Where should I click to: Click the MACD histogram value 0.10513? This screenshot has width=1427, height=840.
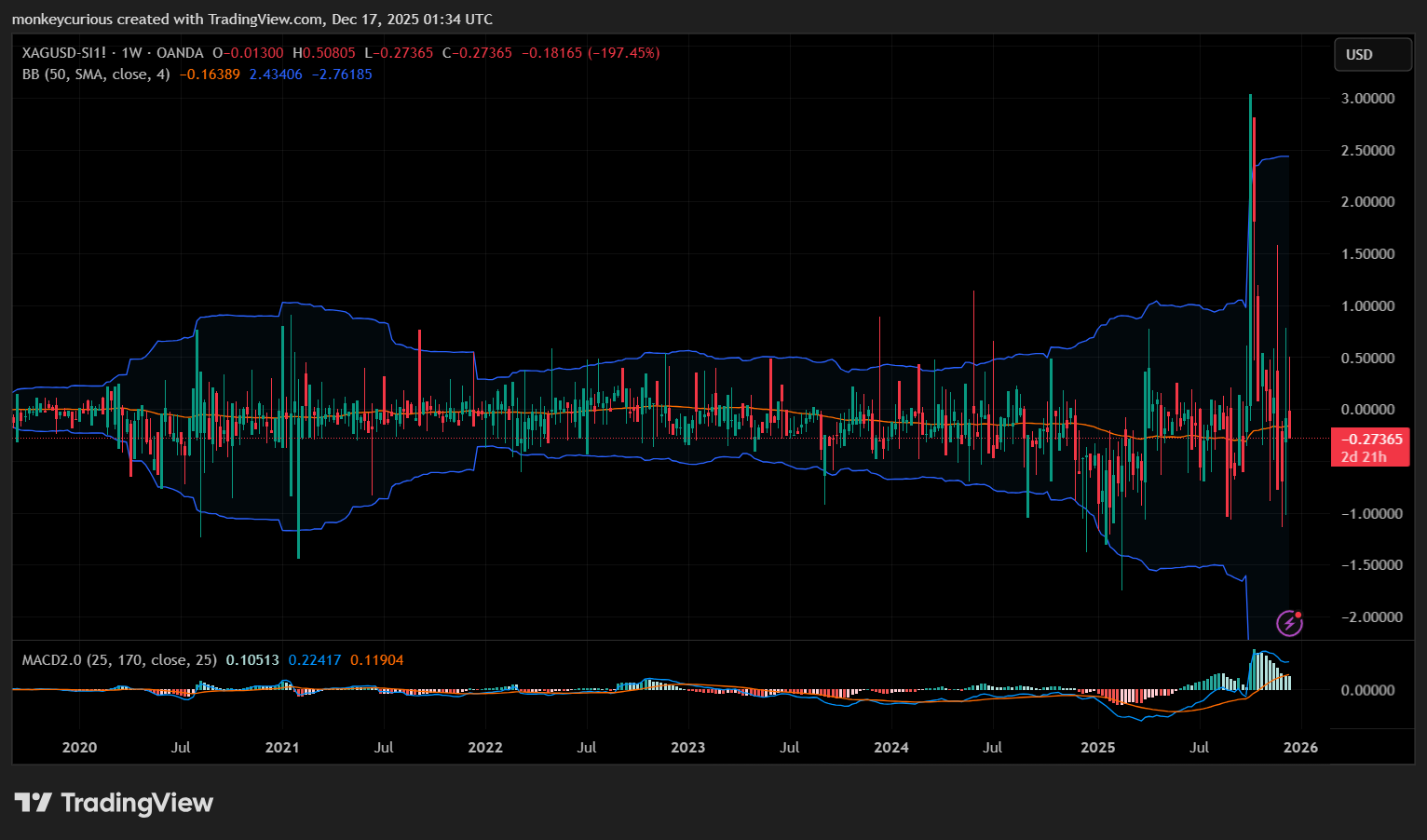[x=252, y=660]
